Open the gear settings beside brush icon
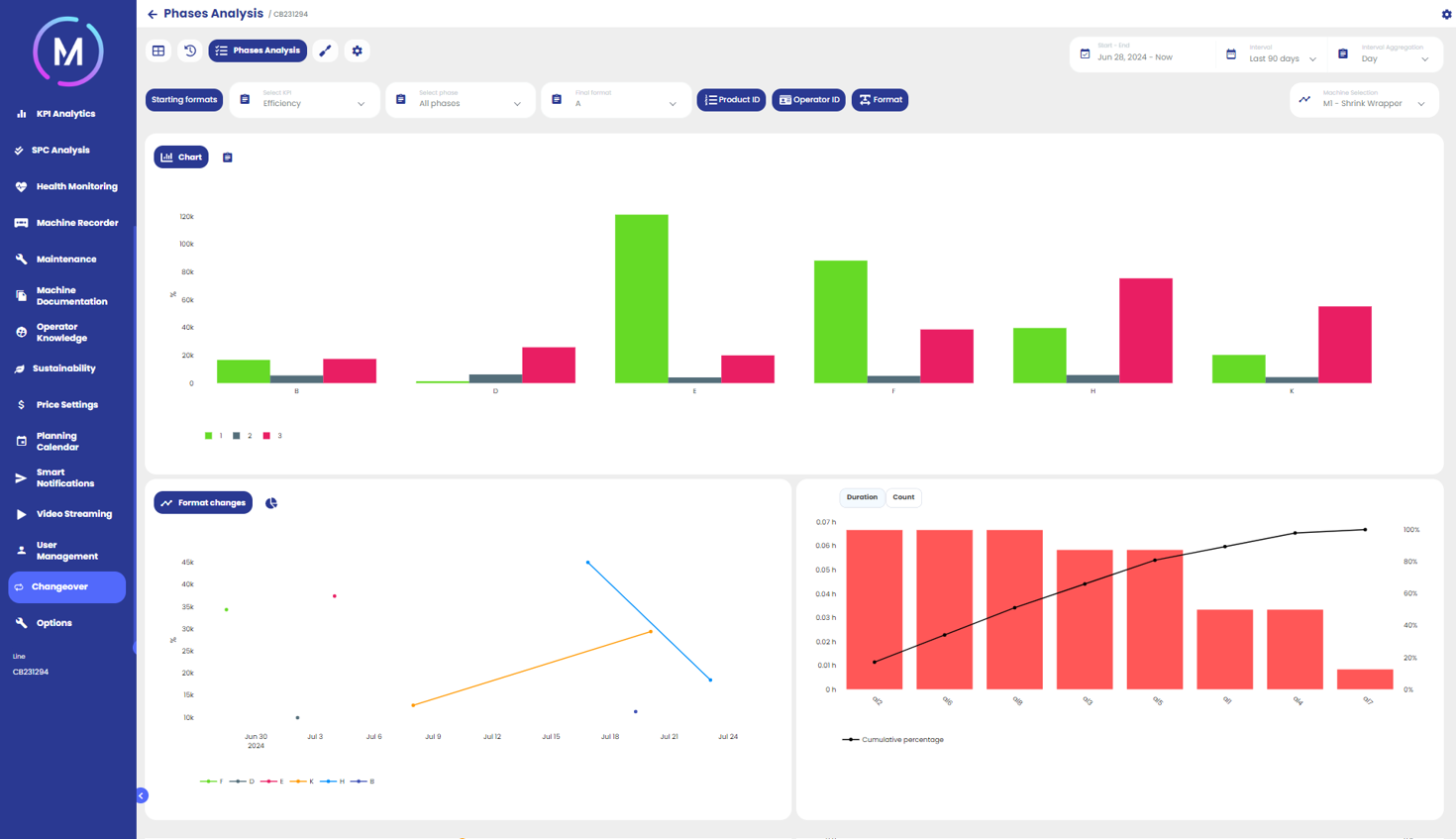The width and height of the screenshot is (1456, 839). tap(358, 51)
